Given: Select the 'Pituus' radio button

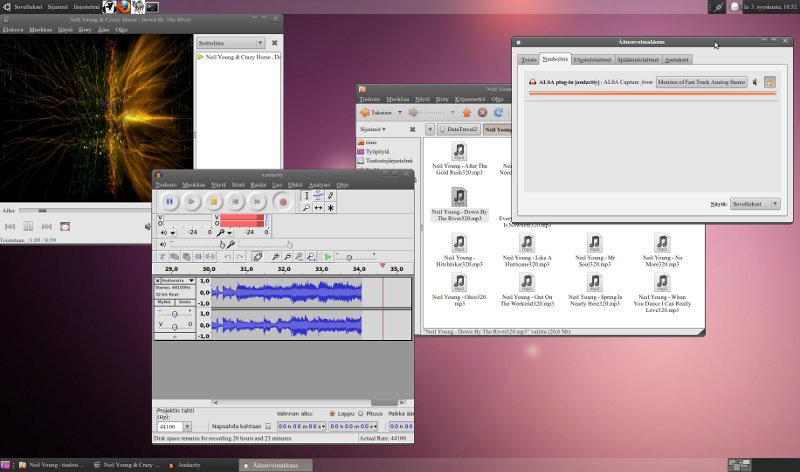Looking at the screenshot, I should pos(361,413).
